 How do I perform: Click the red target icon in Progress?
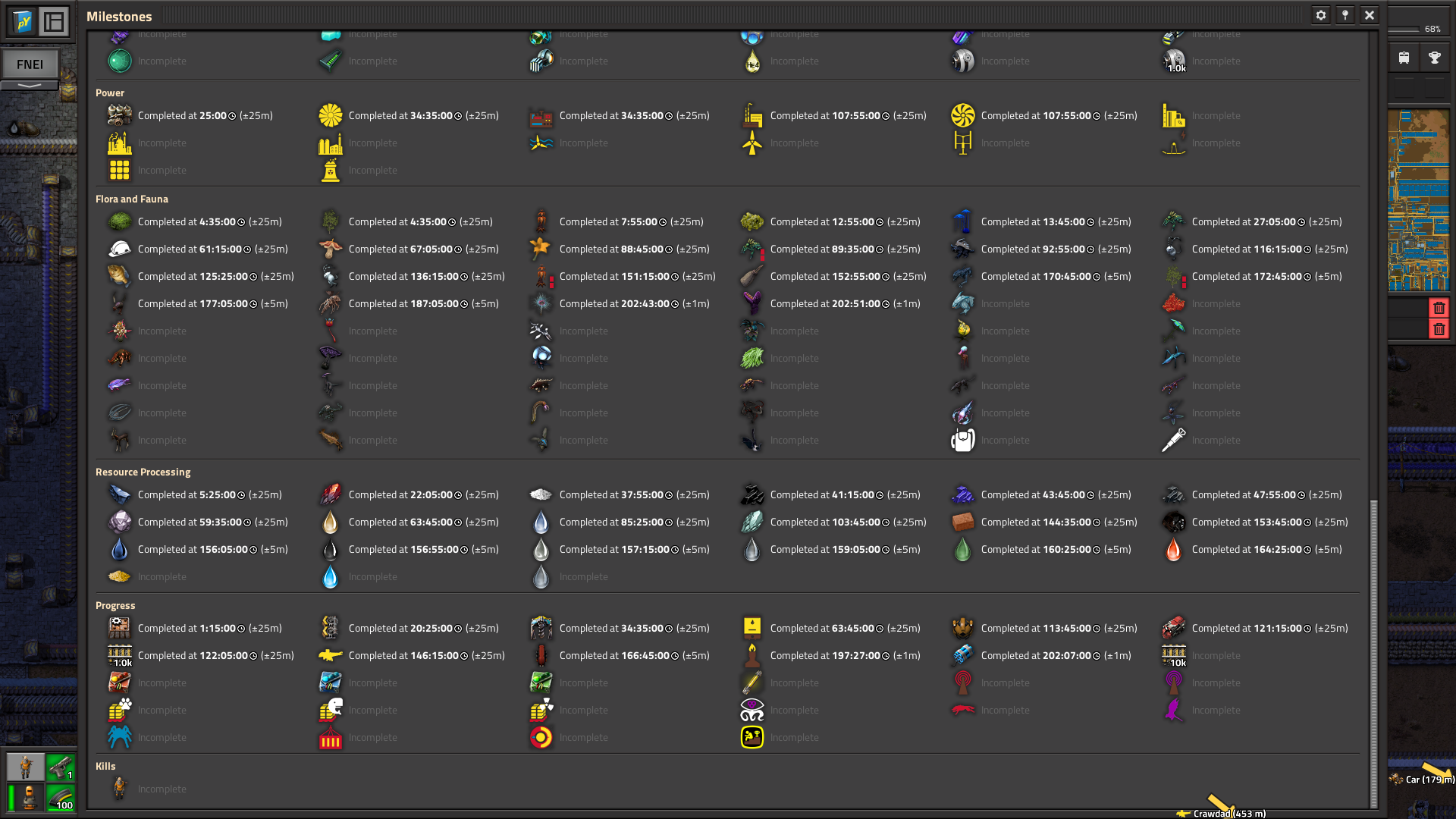[x=541, y=737]
